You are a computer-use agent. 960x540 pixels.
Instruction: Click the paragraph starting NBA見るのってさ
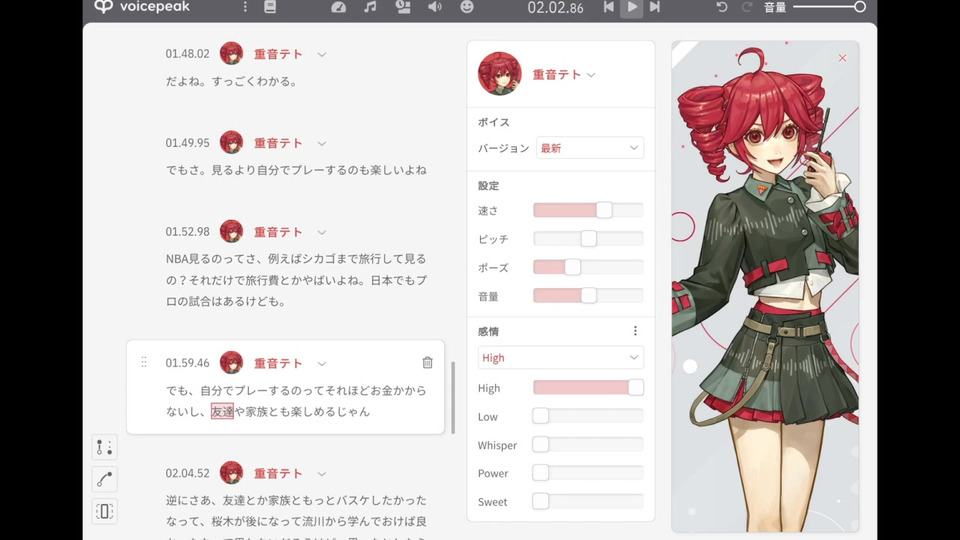coord(296,280)
